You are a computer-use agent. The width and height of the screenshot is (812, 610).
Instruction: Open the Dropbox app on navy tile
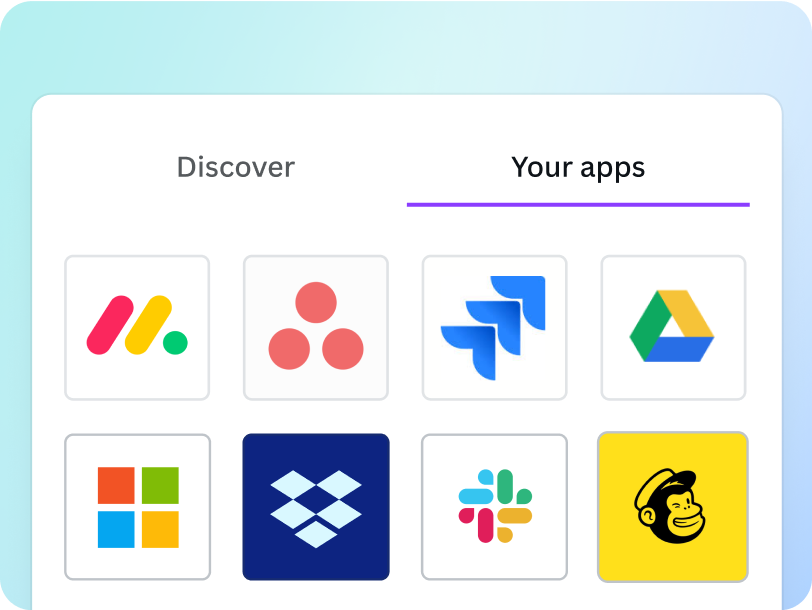click(316, 507)
